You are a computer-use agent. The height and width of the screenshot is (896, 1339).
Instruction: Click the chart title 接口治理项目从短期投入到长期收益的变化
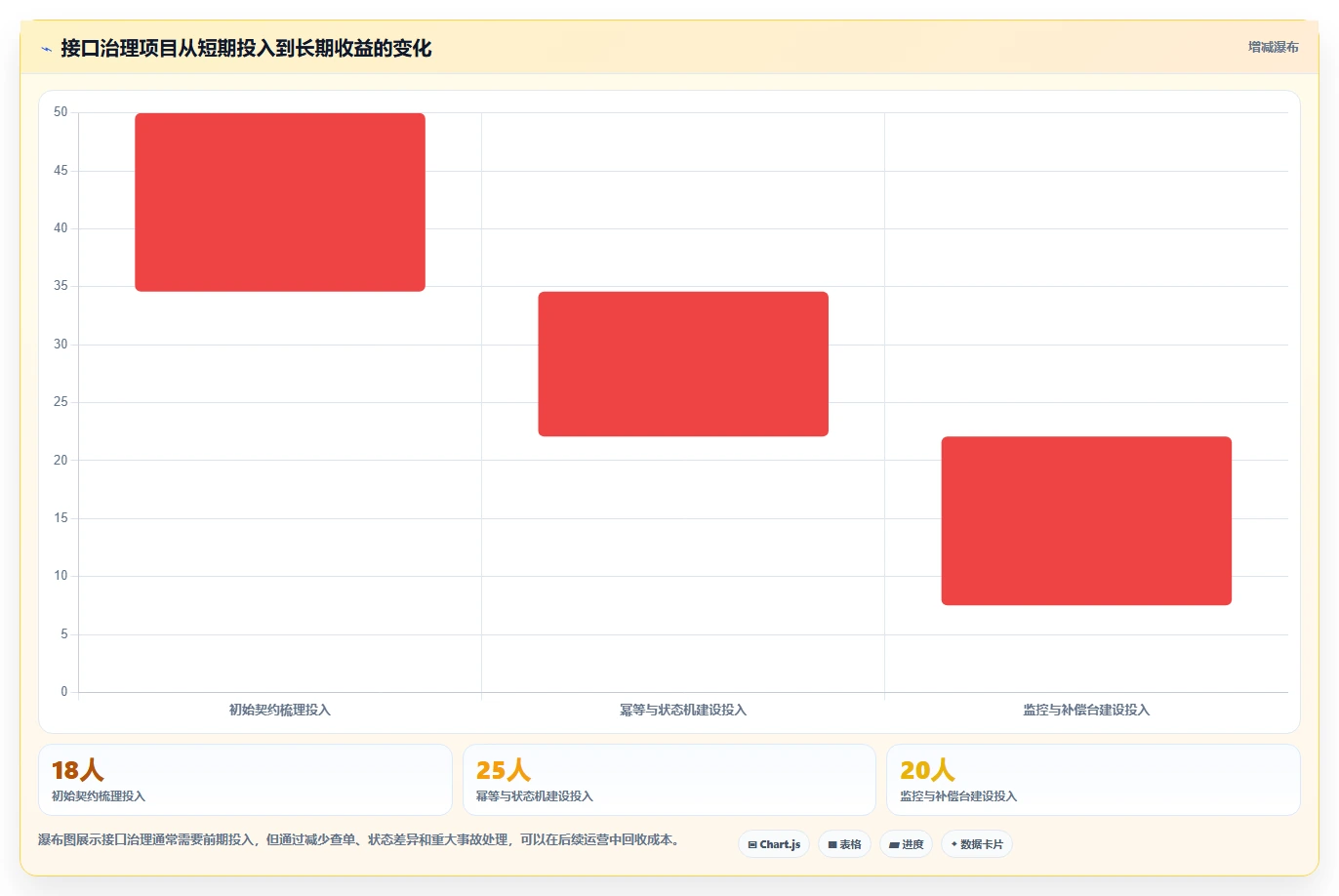[x=246, y=48]
